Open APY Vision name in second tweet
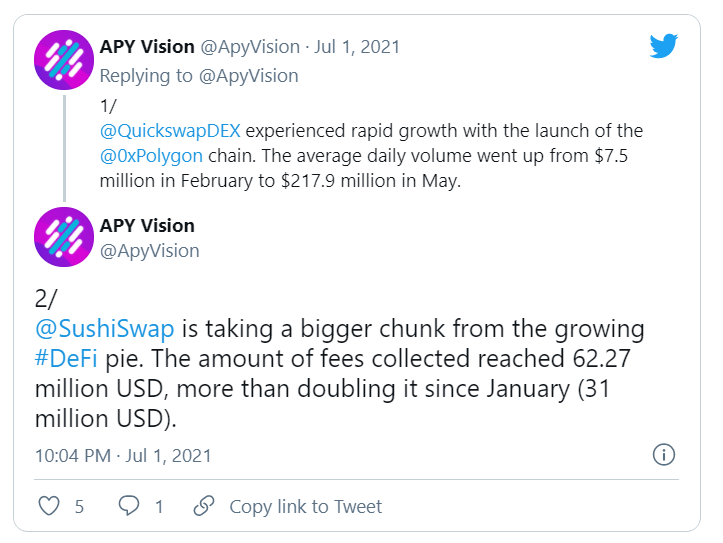The height and width of the screenshot is (543, 723). tap(147, 226)
